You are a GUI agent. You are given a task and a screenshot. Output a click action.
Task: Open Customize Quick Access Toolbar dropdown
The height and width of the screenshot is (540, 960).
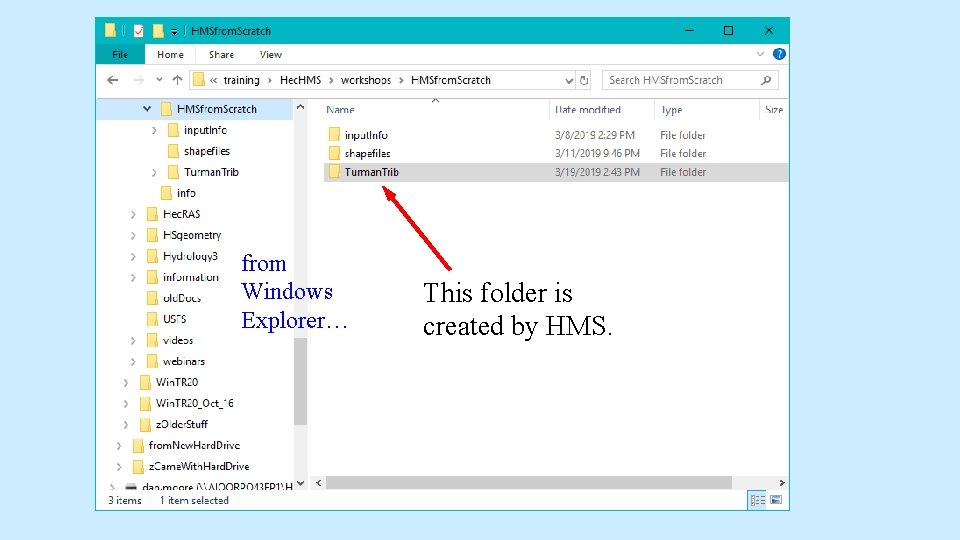coord(174,31)
